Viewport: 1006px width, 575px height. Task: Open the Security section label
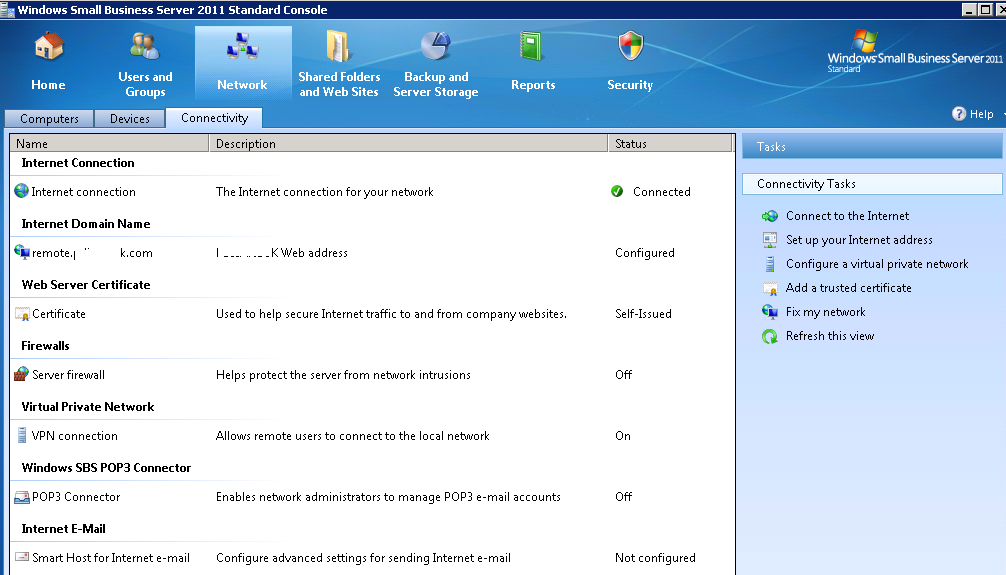[x=630, y=85]
